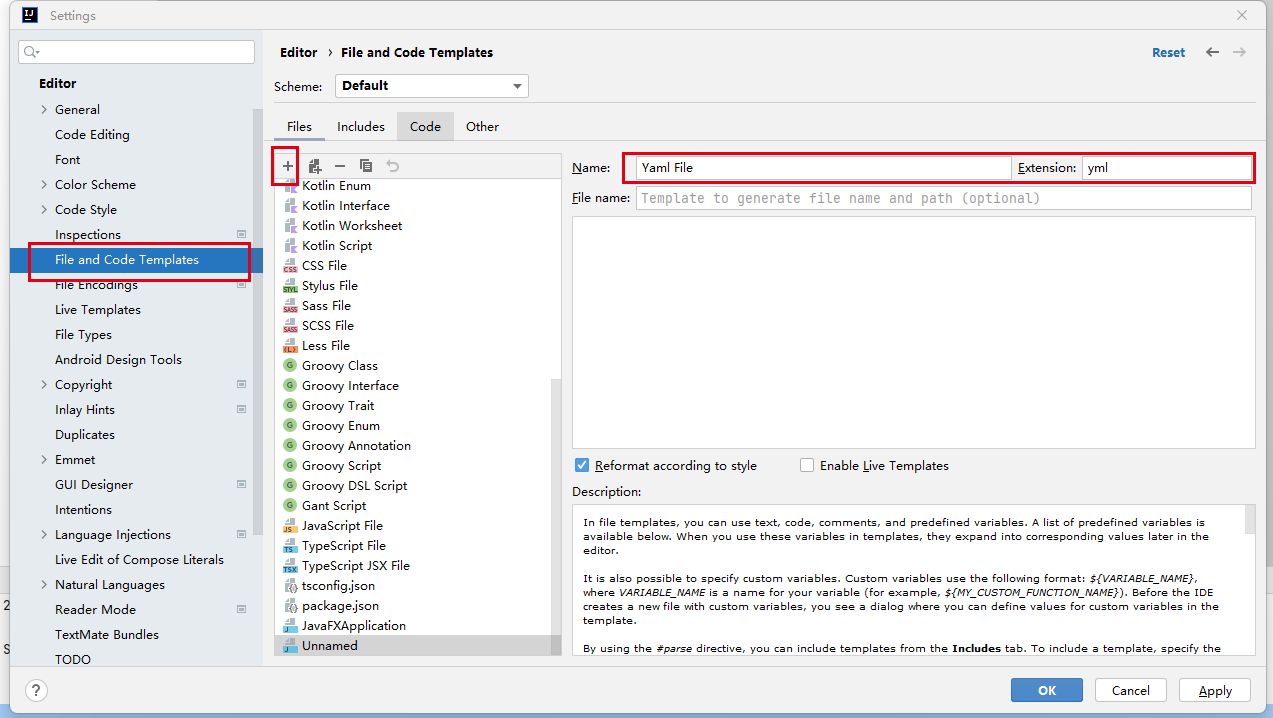
Task: Click the Create Child Template File icon
Action: (315, 166)
